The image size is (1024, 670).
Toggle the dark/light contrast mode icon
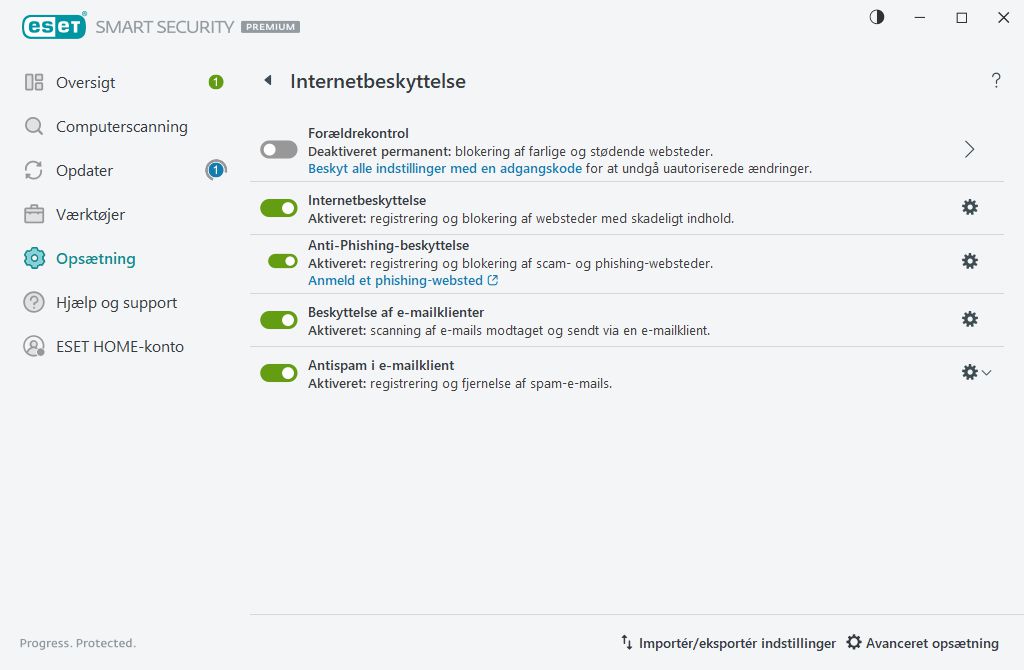tap(877, 17)
